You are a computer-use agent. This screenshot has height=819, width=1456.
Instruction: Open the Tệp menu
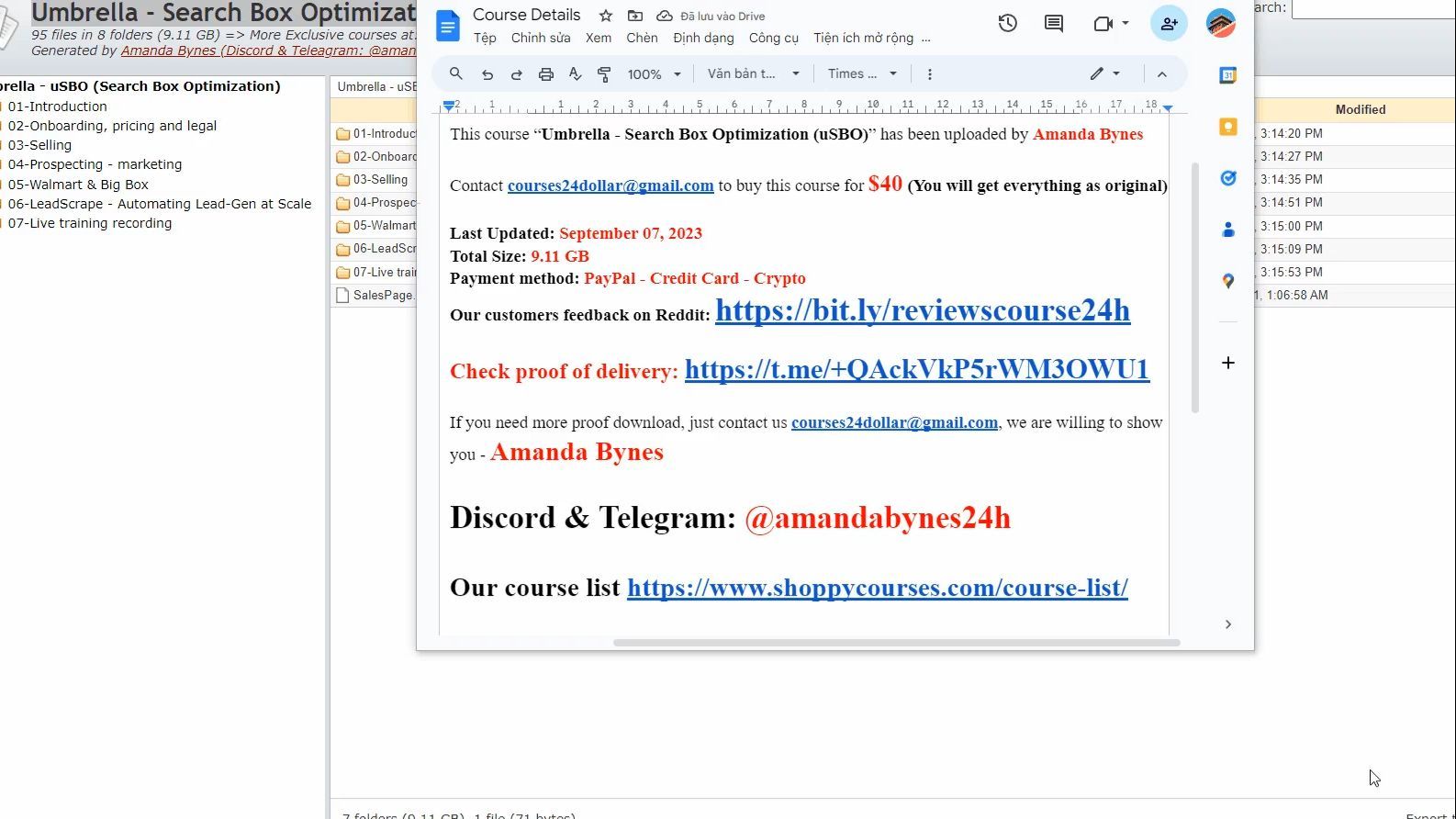485,38
